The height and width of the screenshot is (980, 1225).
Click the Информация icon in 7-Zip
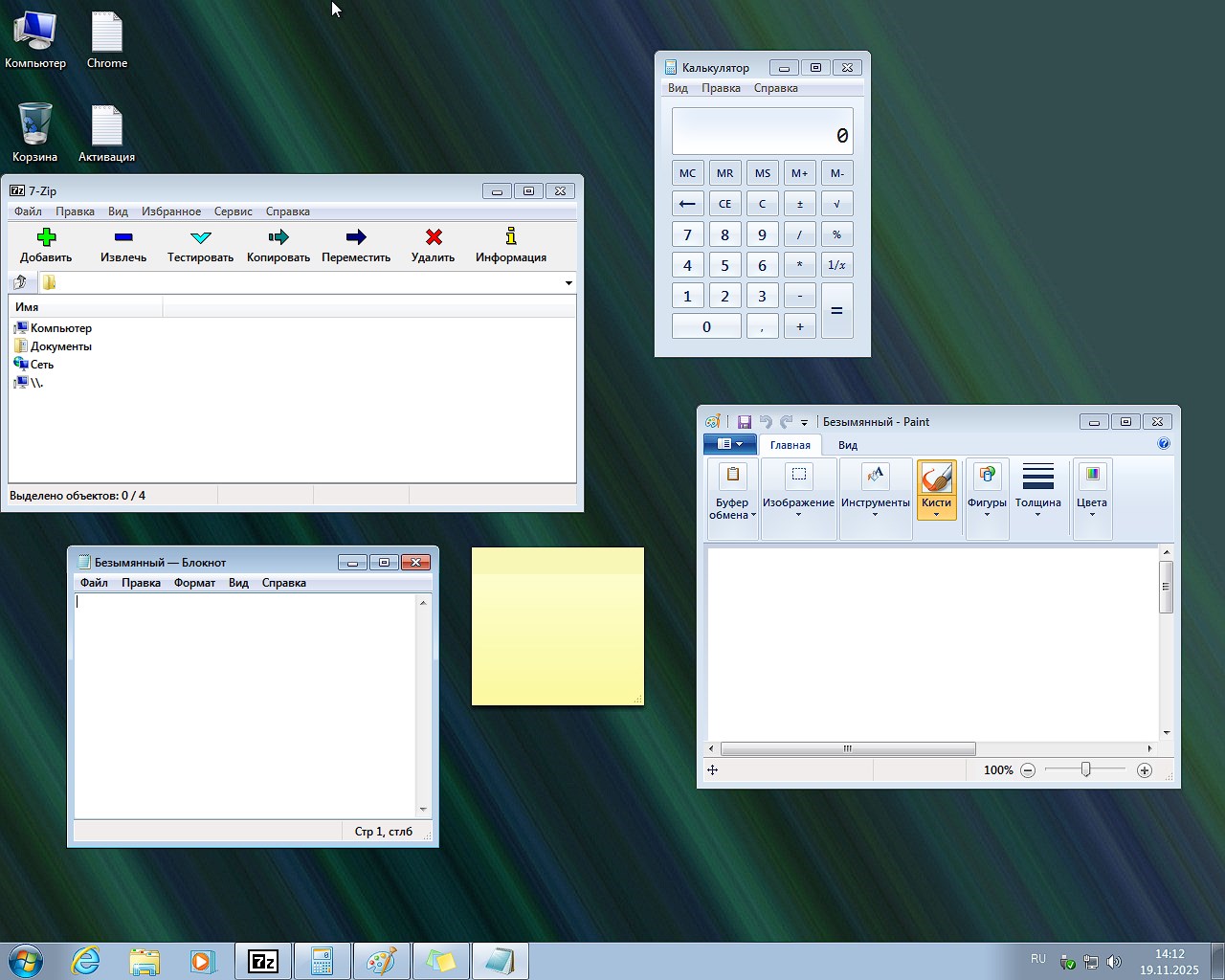tap(511, 245)
